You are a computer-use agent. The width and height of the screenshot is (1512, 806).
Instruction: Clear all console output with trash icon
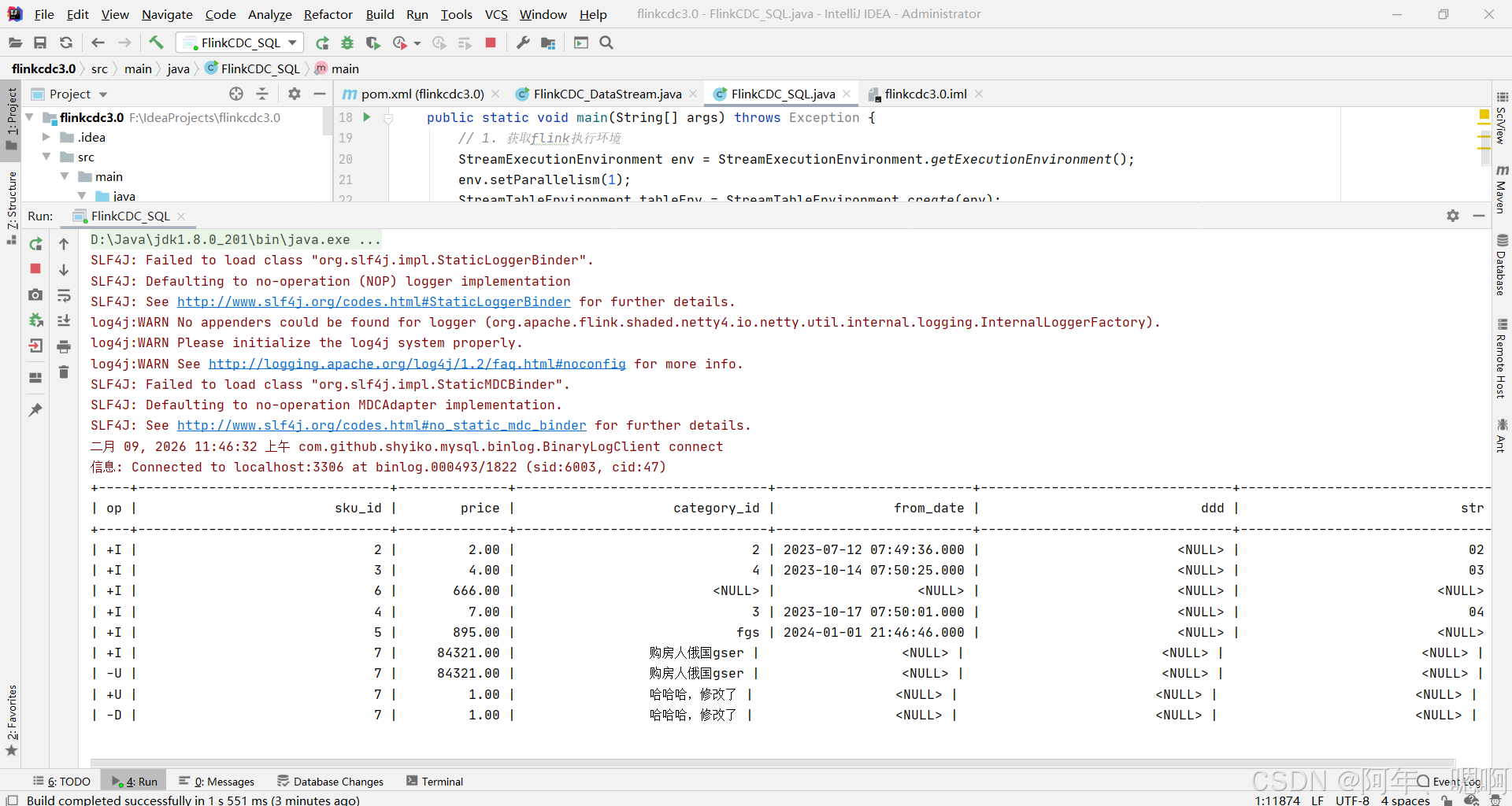[64, 372]
